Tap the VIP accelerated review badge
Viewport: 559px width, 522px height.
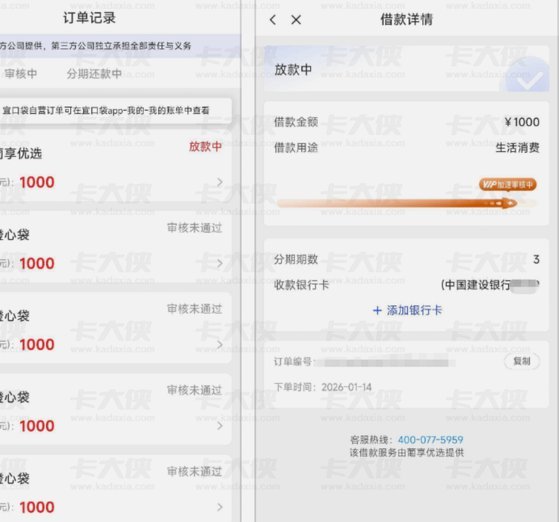click(x=508, y=184)
